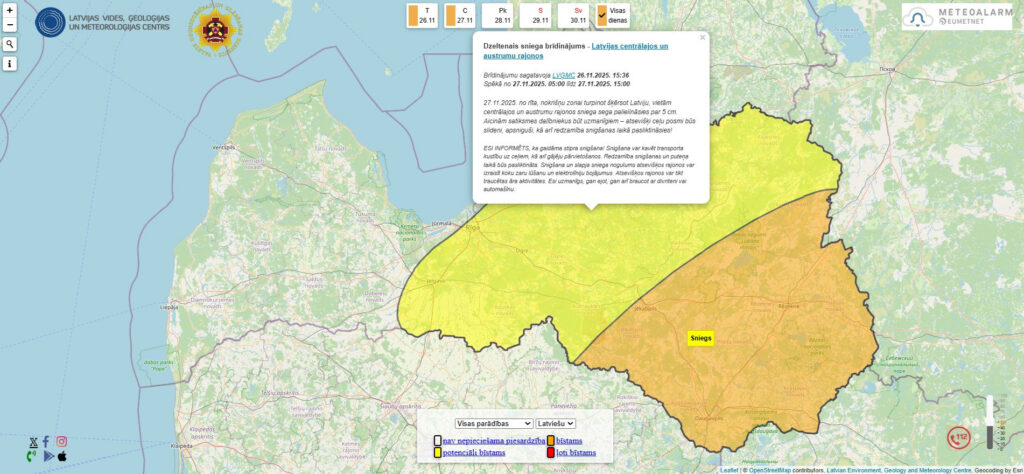1024x474 pixels.
Task: Switch to the C 27.11 day tab
Action: click(463, 15)
